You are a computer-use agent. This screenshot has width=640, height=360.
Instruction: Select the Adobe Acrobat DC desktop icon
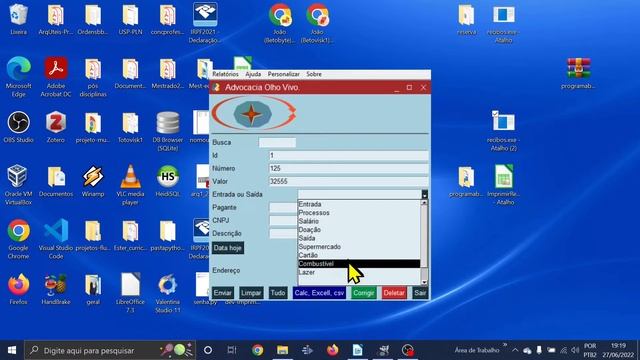[56, 77]
